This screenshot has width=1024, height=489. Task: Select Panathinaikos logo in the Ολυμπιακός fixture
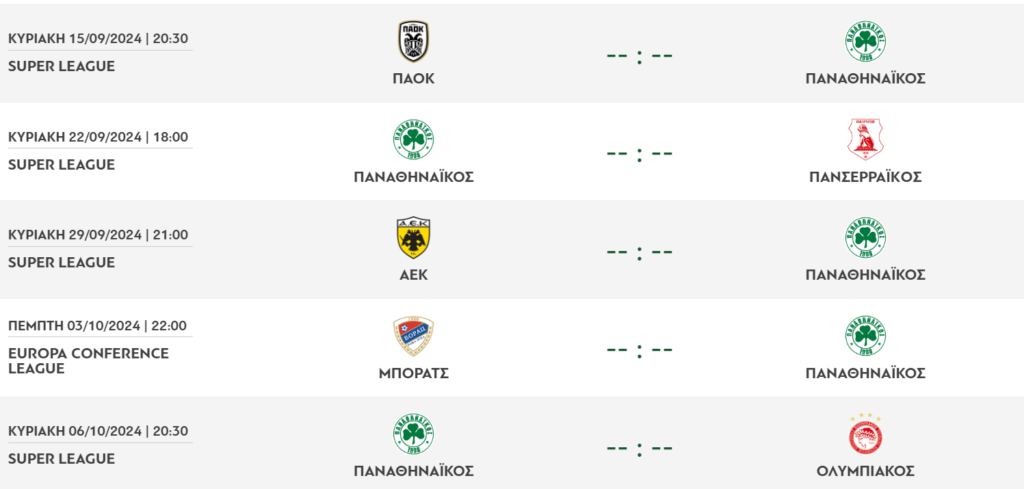[413, 434]
